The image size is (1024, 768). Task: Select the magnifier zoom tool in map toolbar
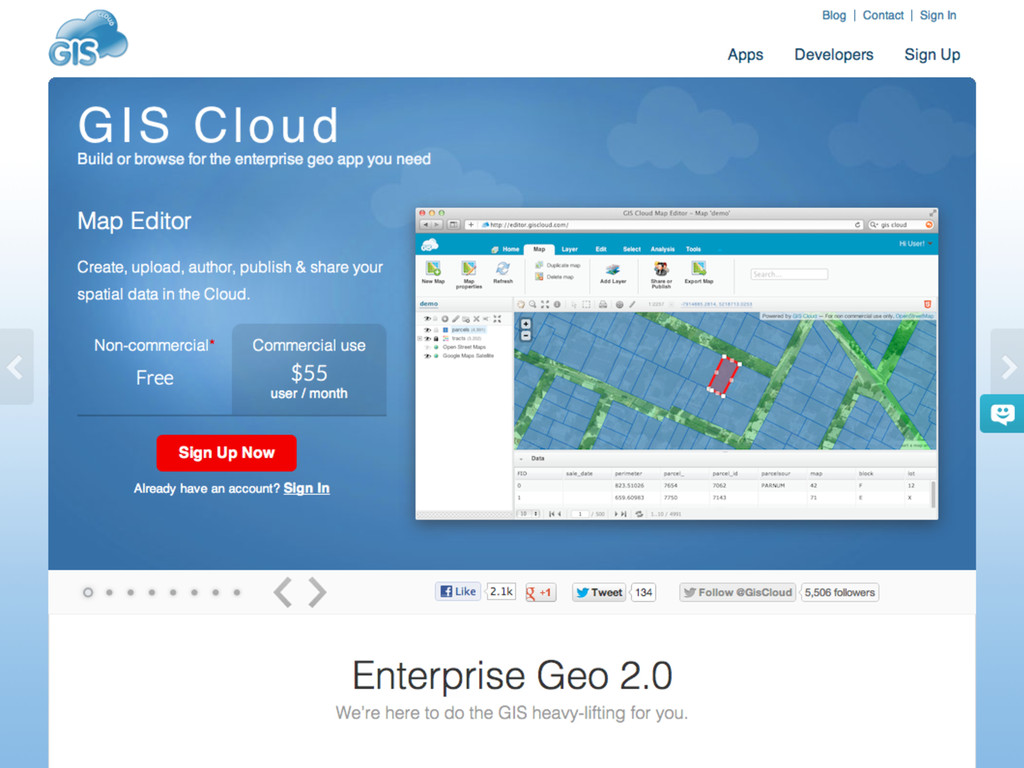point(533,304)
